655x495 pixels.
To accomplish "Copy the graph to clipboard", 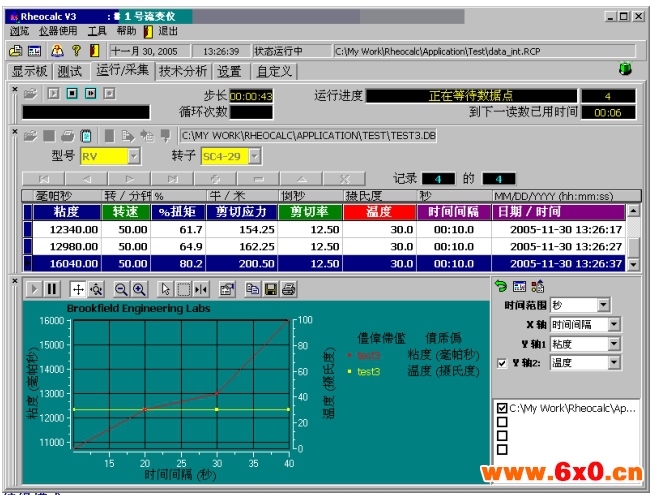I will click(x=252, y=289).
